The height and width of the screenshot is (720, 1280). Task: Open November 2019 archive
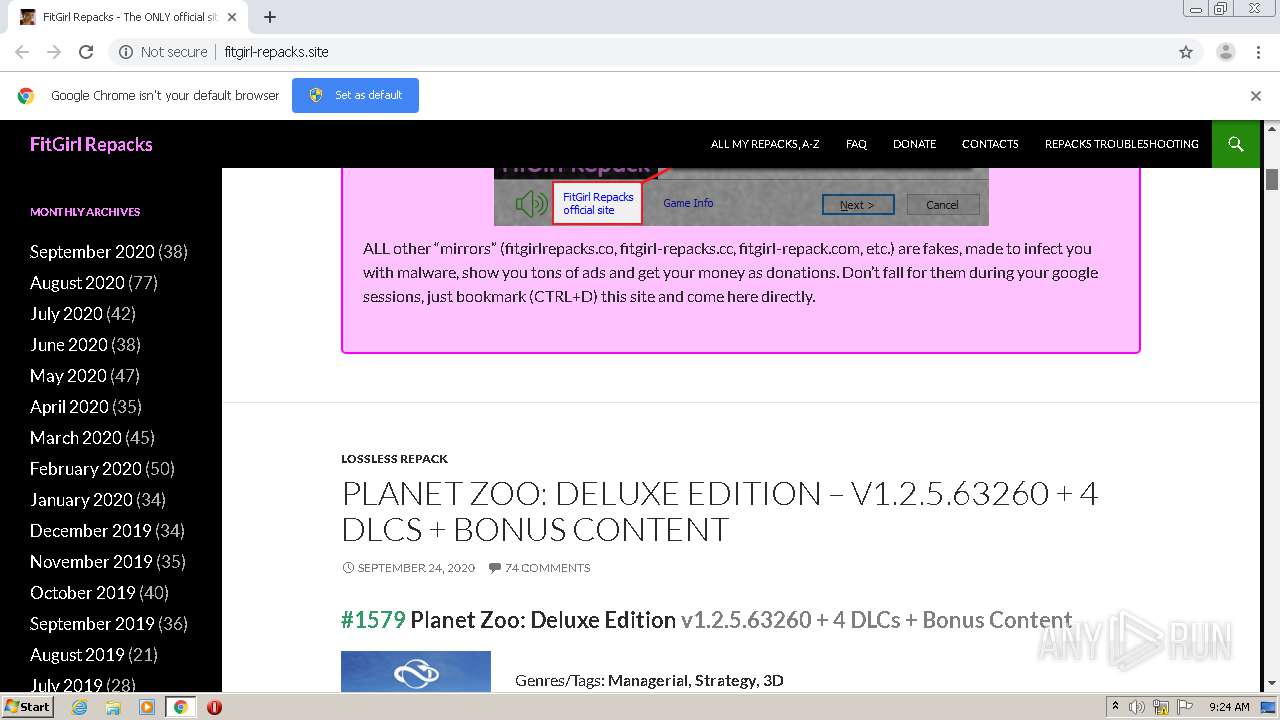tap(91, 562)
